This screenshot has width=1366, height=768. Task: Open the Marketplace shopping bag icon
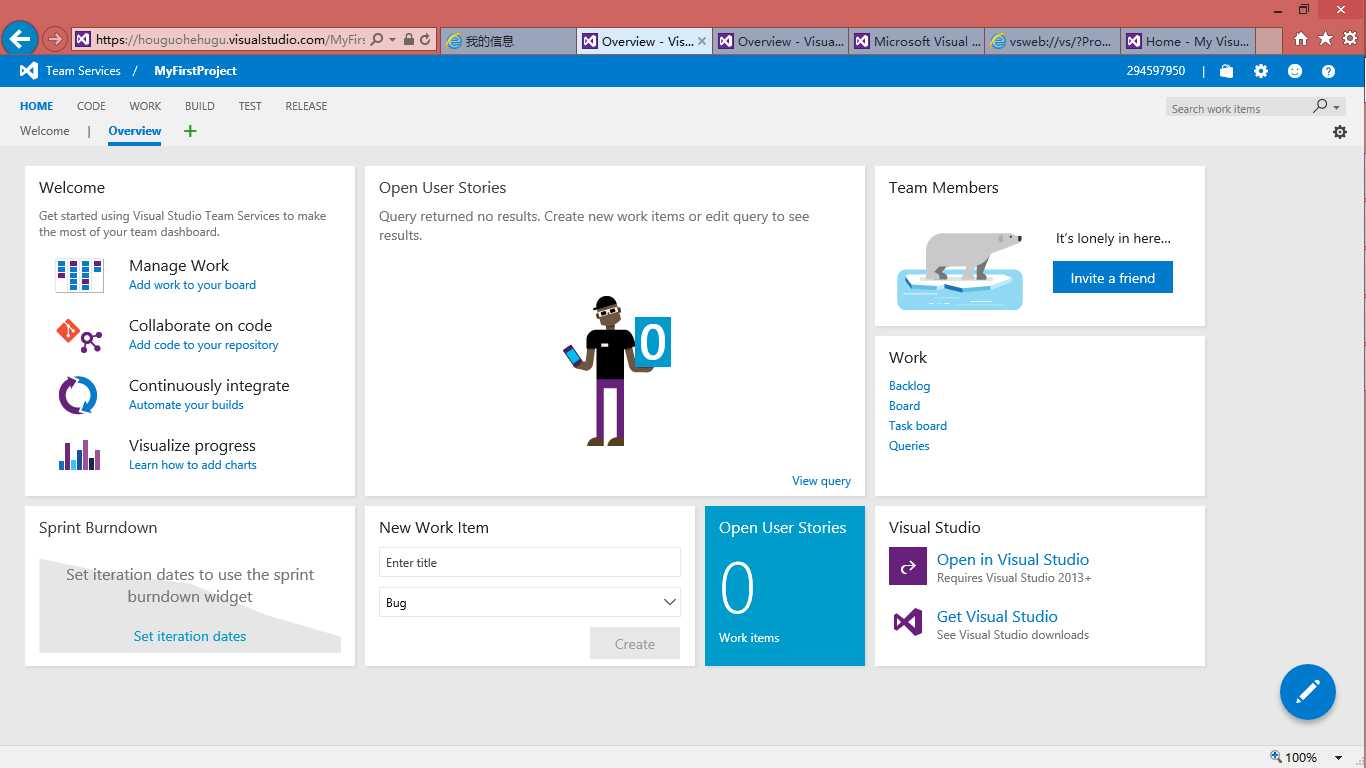(1226, 71)
